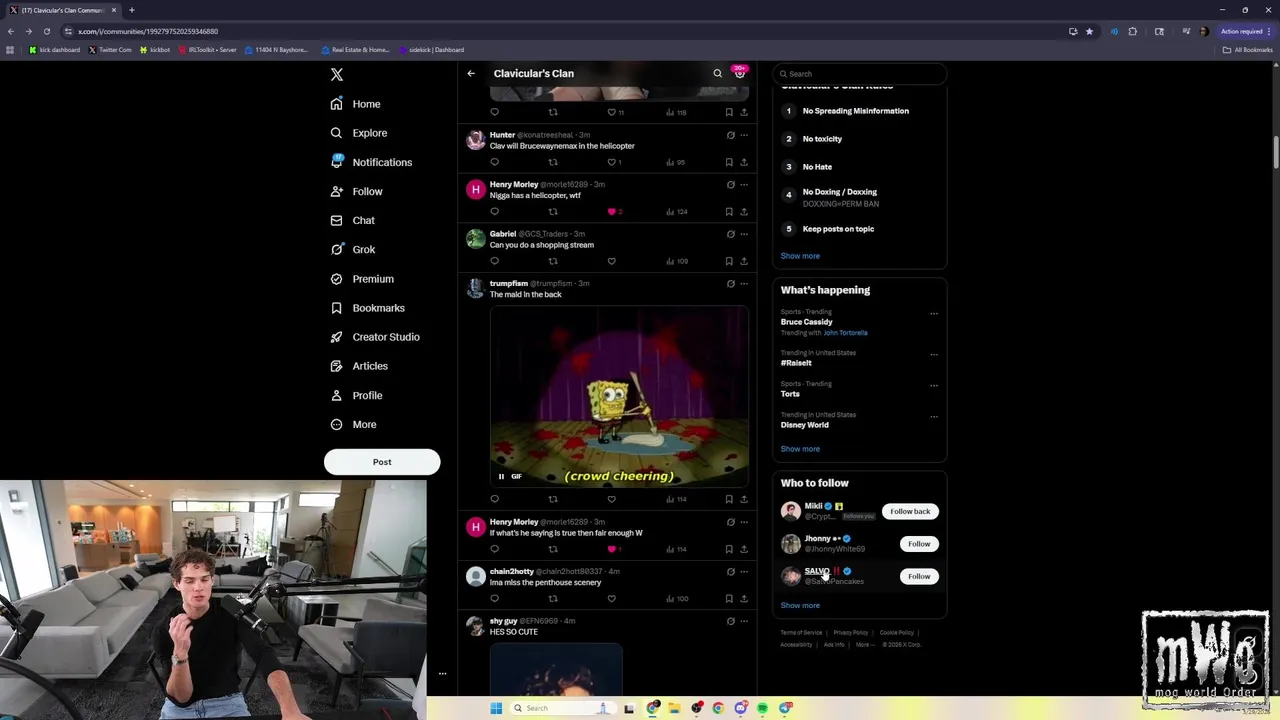Follow Jhonny
Image resolution: width=1280 pixels, height=720 pixels.
tap(919, 544)
